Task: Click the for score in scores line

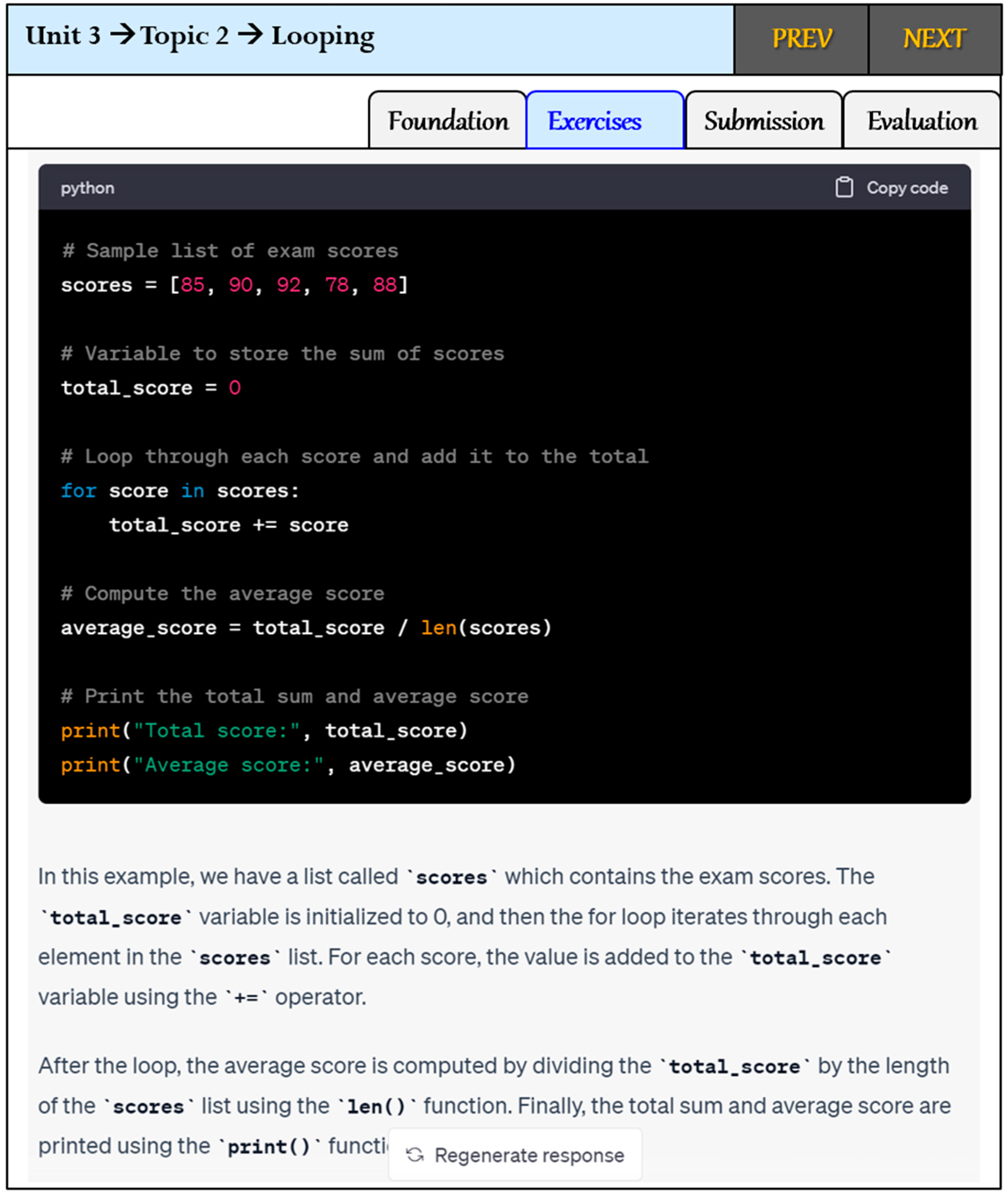Action: tap(180, 490)
